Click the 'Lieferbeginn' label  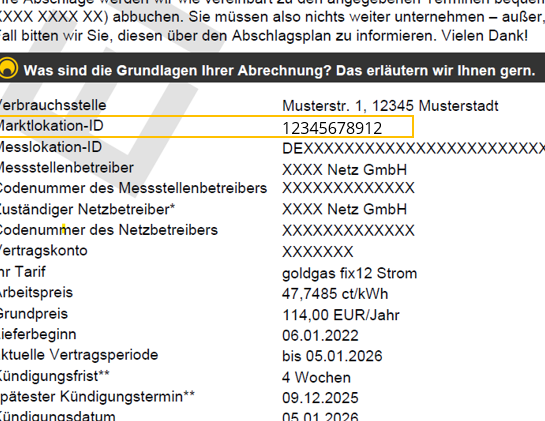[x=38, y=334]
